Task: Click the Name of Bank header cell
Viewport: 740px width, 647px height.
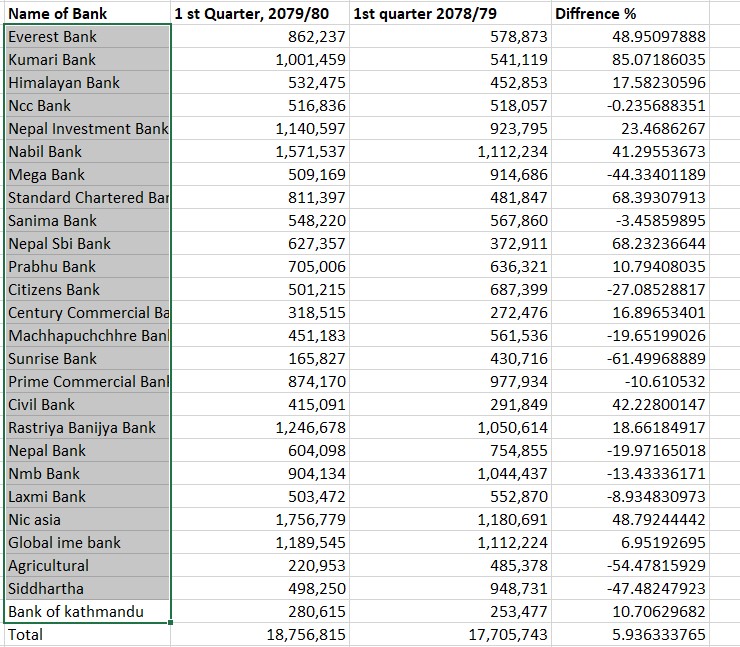Action: (87, 14)
